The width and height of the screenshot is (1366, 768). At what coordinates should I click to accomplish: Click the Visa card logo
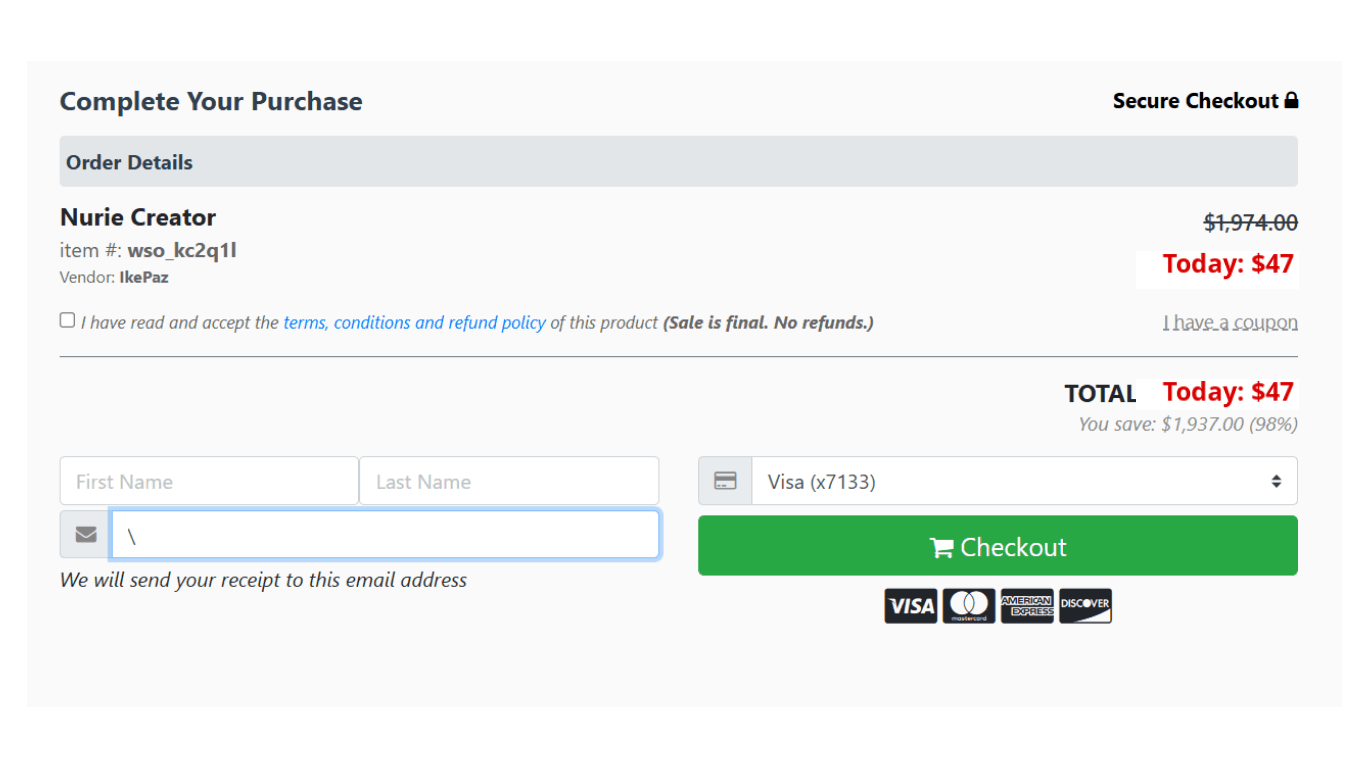coord(910,606)
